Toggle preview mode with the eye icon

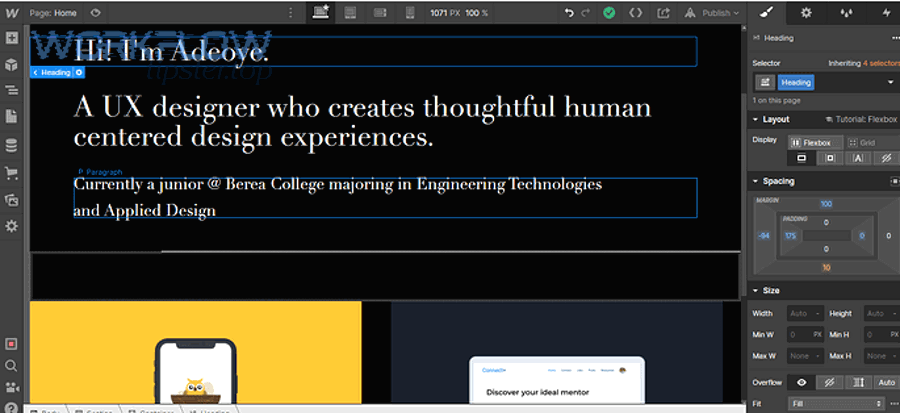96,13
